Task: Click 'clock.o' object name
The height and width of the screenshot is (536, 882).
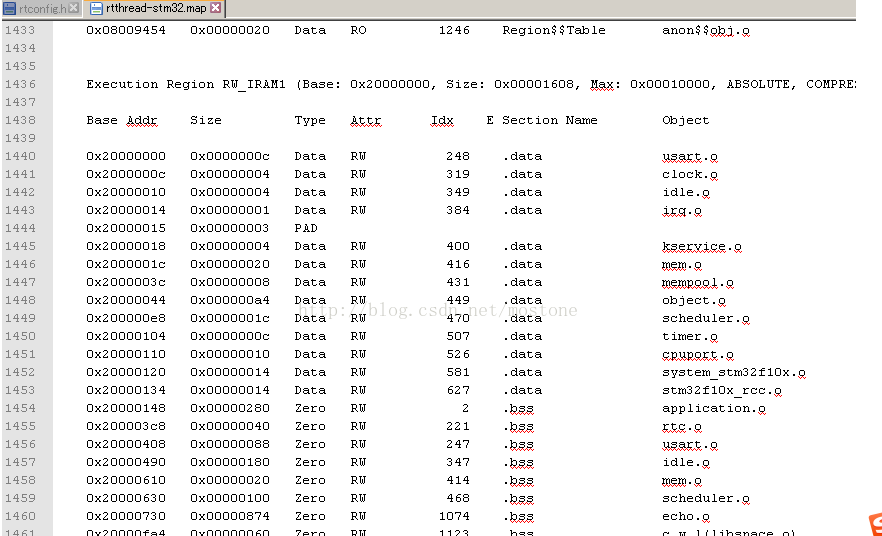Action: tap(690, 174)
